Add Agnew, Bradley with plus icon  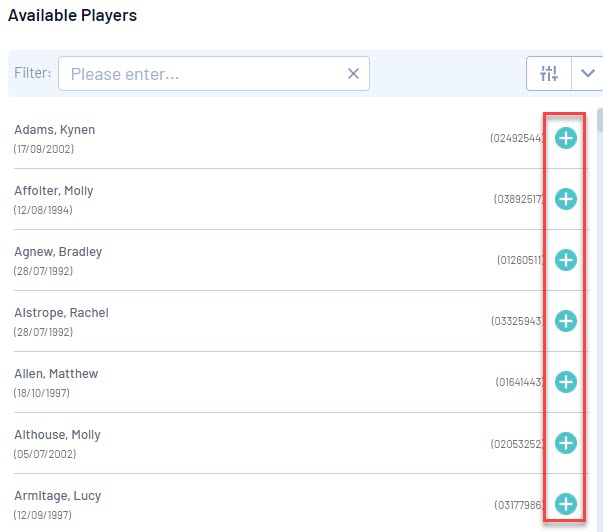click(x=566, y=260)
